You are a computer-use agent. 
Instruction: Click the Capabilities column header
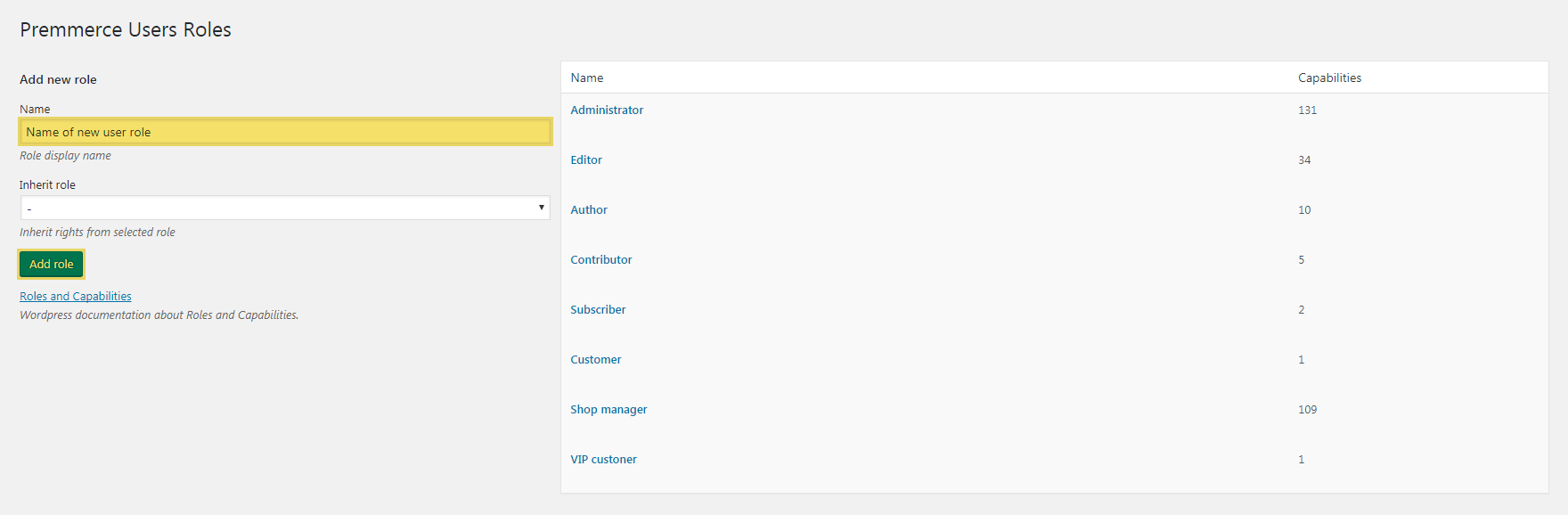1329,78
